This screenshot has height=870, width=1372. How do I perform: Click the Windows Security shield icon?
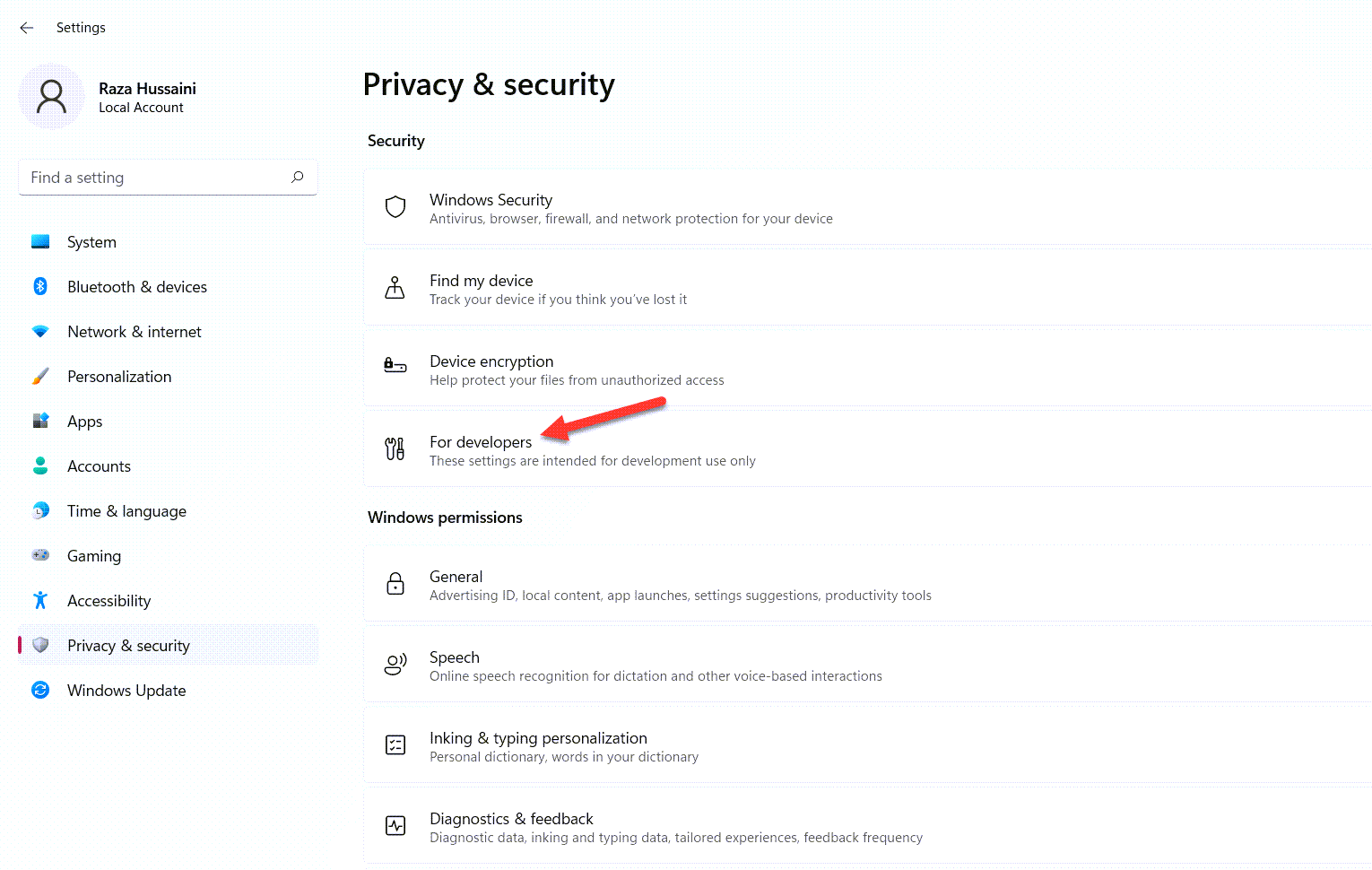click(x=395, y=207)
